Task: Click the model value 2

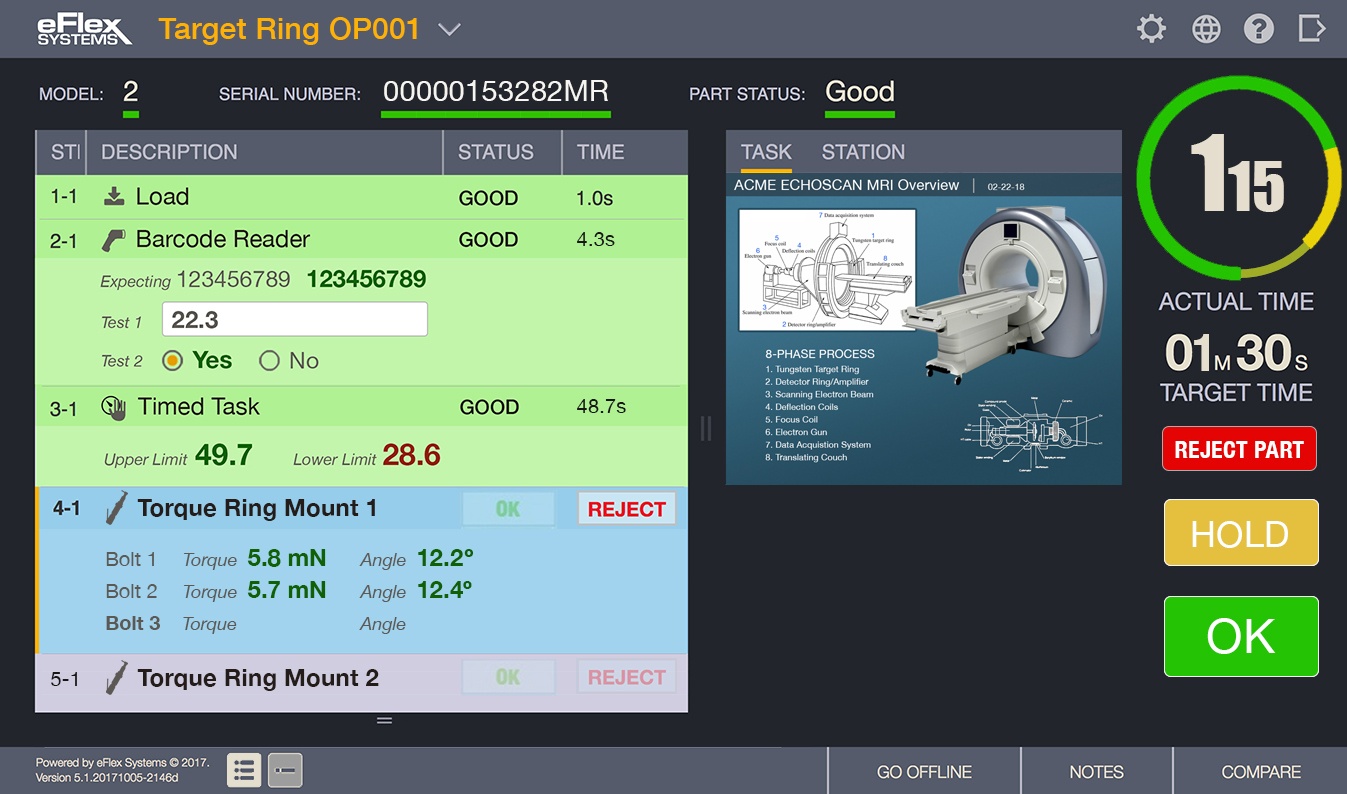Action: pos(131,92)
